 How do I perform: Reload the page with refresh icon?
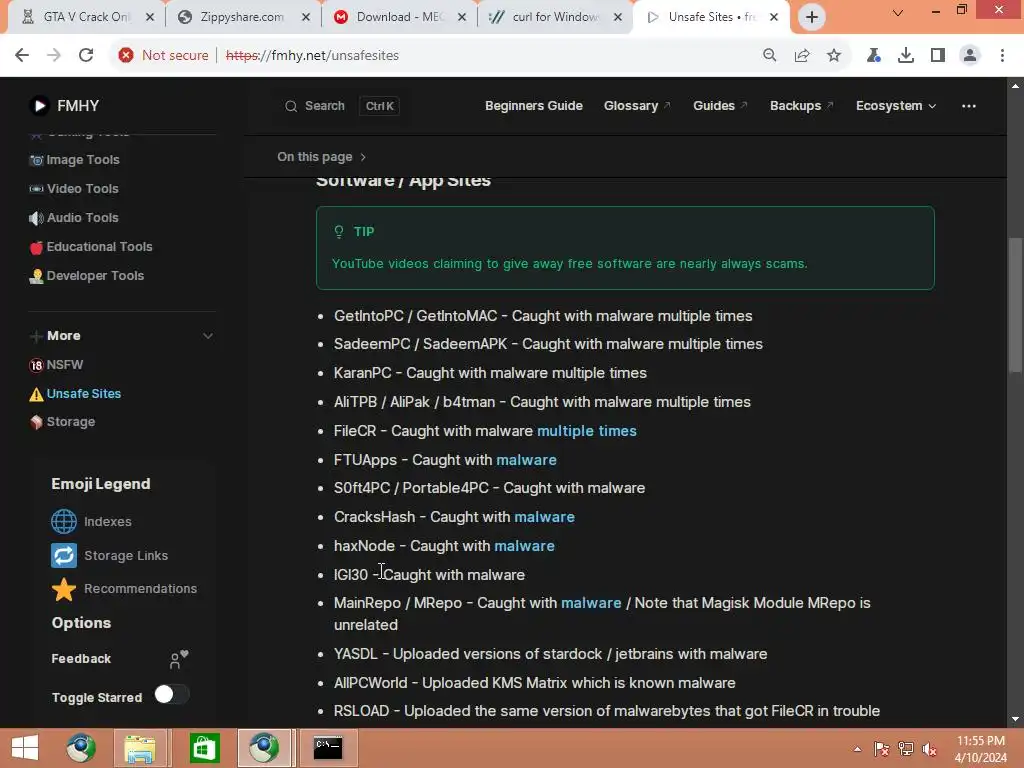[x=86, y=56]
